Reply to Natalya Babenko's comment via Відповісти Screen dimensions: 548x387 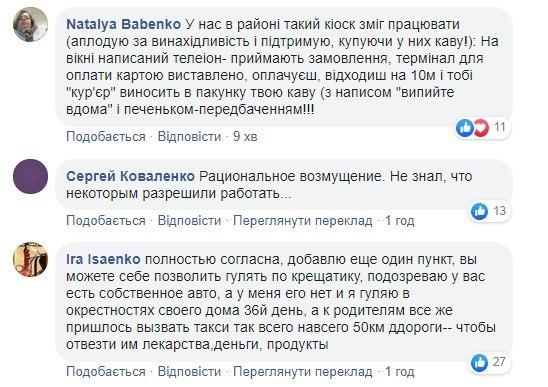click(x=189, y=136)
